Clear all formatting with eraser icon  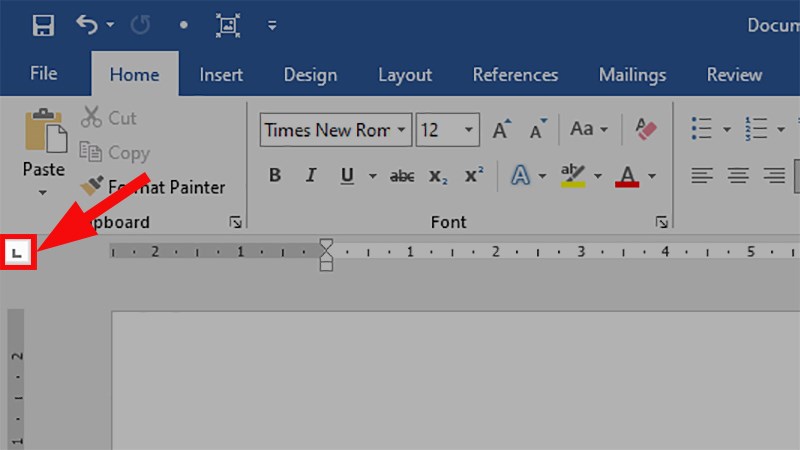tap(645, 129)
